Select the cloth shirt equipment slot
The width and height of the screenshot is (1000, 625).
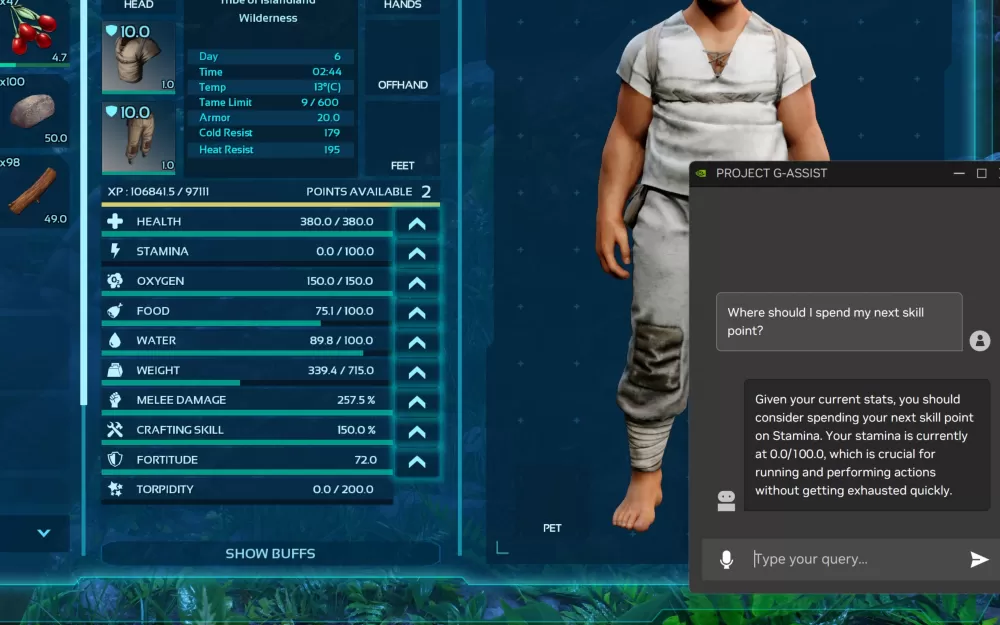click(x=138, y=57)
